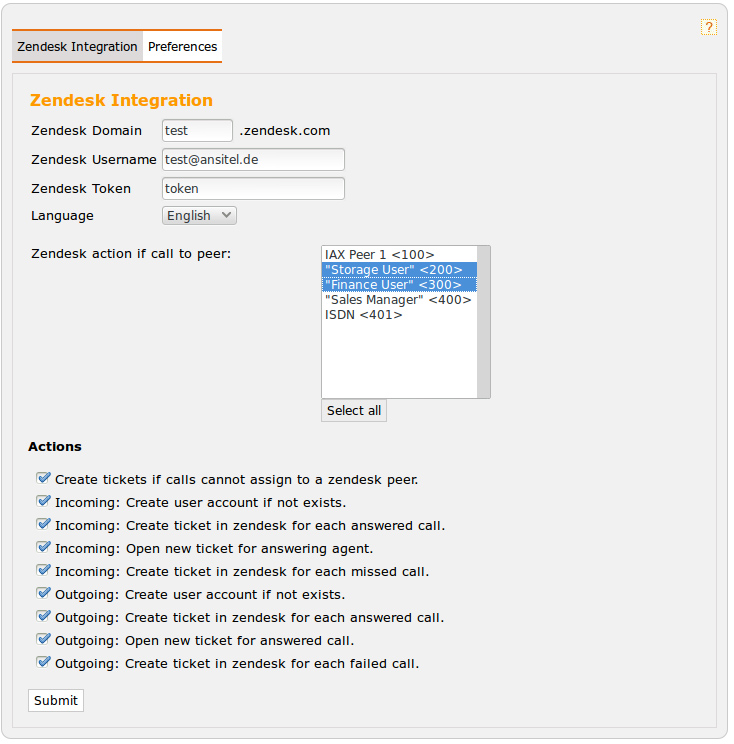Viewport: 734px width, 744px height.
Task: Toggle Outgoing: Open new ticket for answered call
Action: [x=43, y=640]
